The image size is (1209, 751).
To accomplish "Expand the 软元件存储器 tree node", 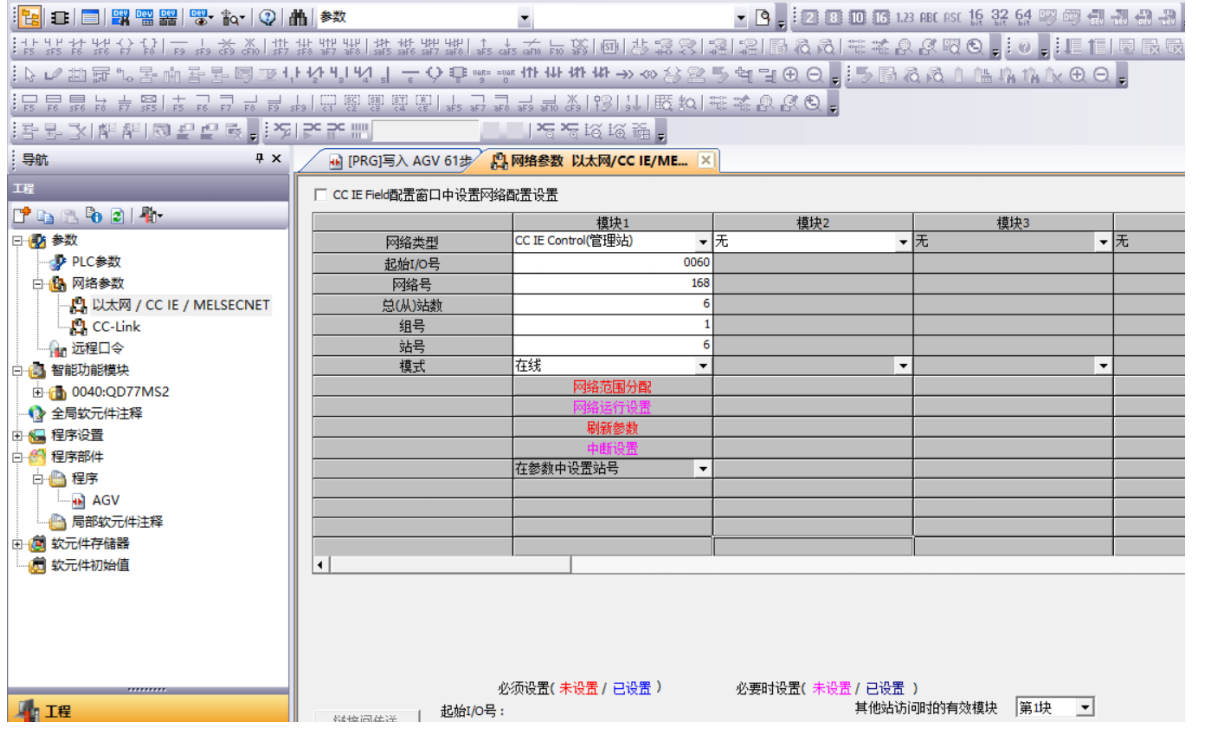I will pos(18,544).
